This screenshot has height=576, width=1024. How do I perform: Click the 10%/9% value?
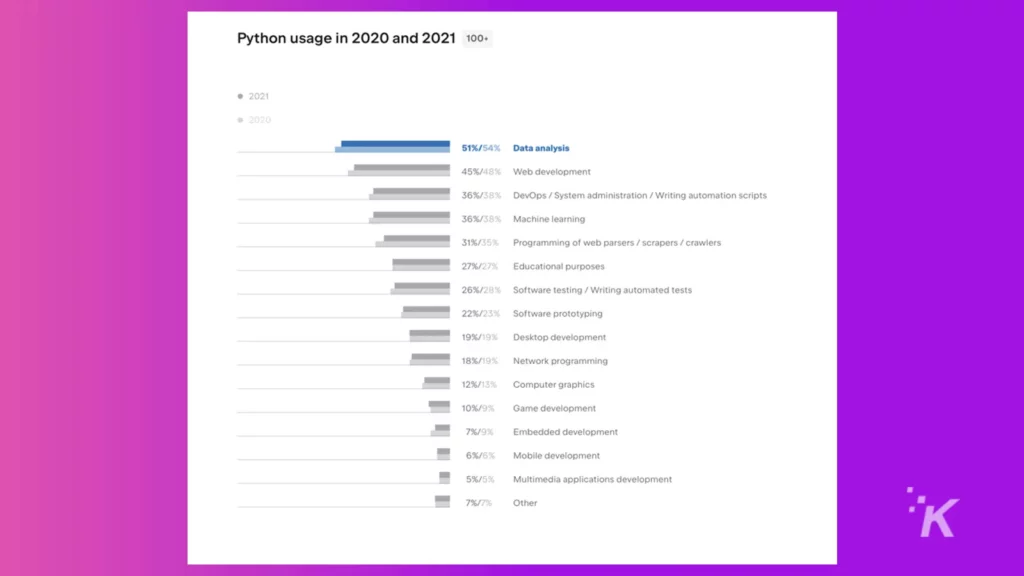(478, 408)
